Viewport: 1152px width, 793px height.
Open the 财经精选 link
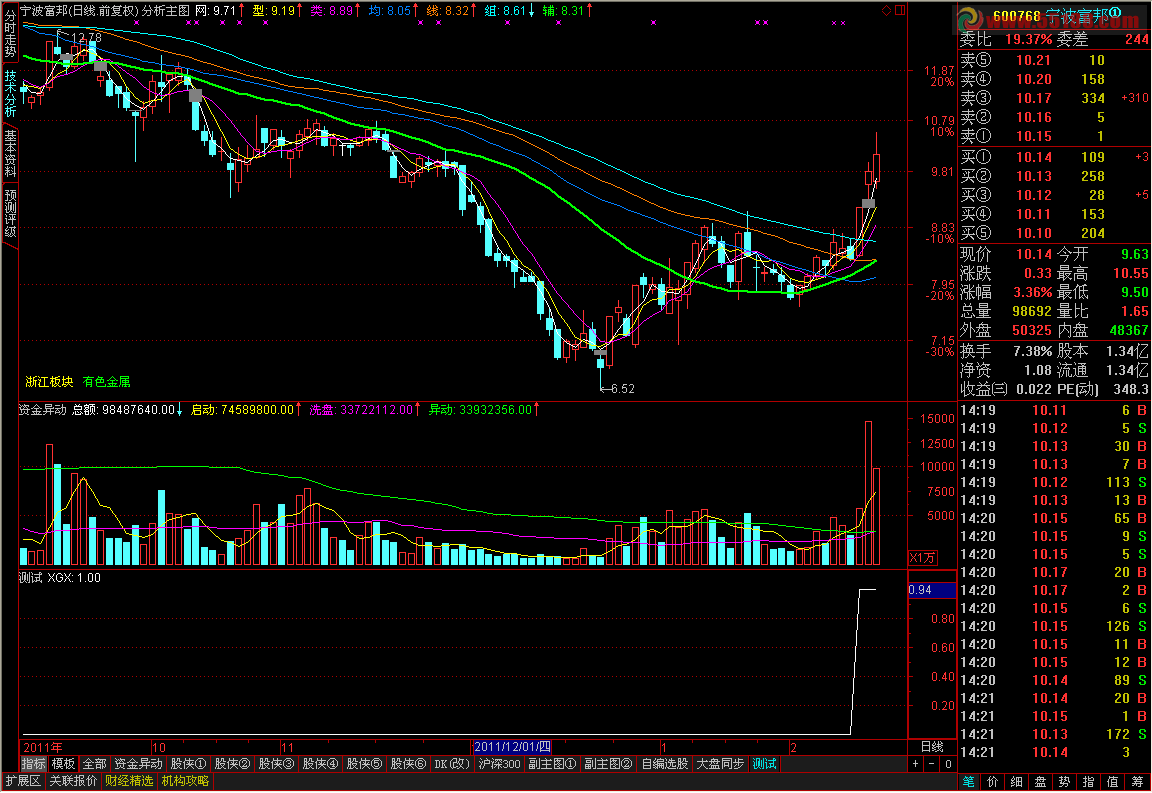pos(129,781)
